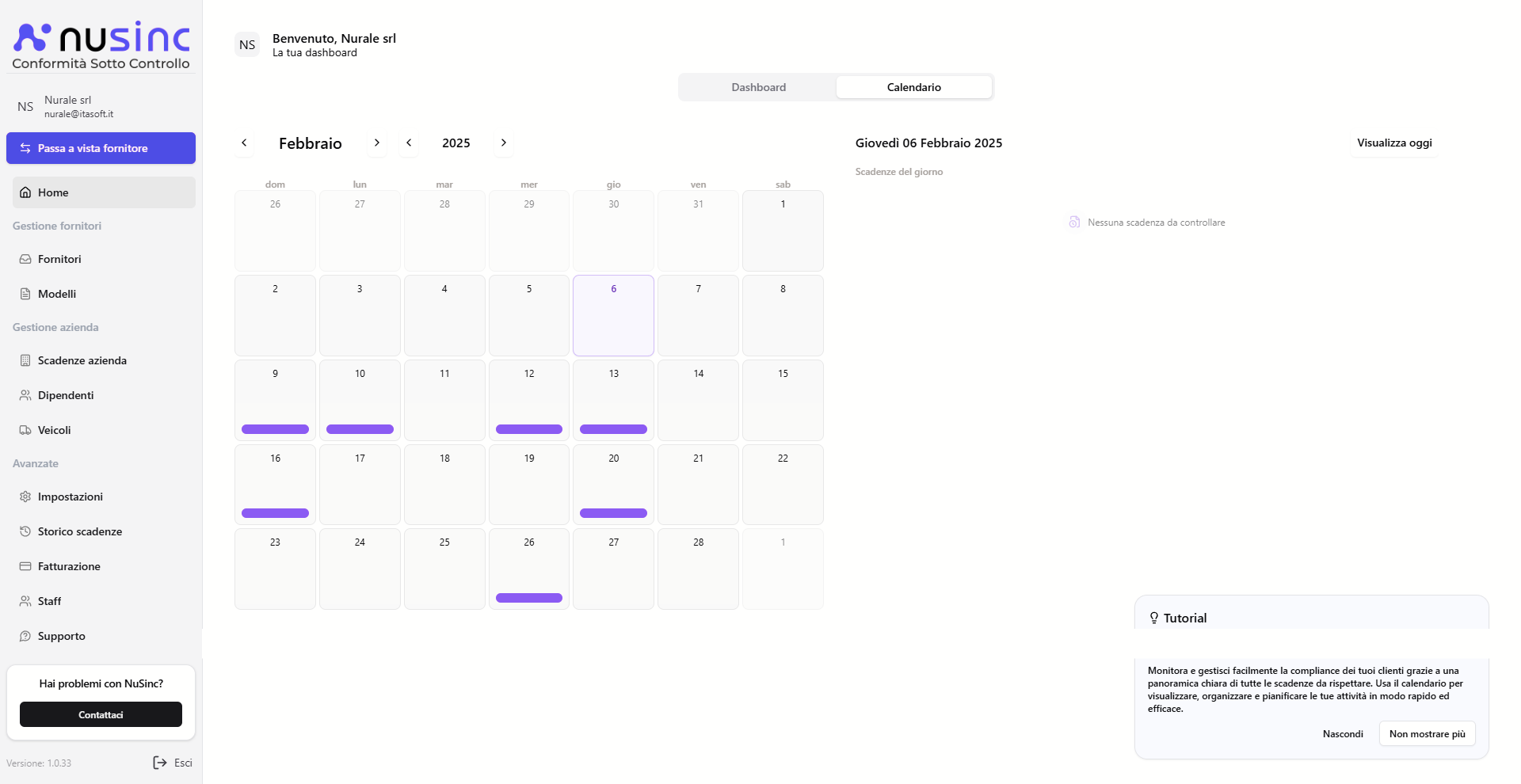Click the Visualizza oggi link
1521x784 pixels.
pos(1393,143)
